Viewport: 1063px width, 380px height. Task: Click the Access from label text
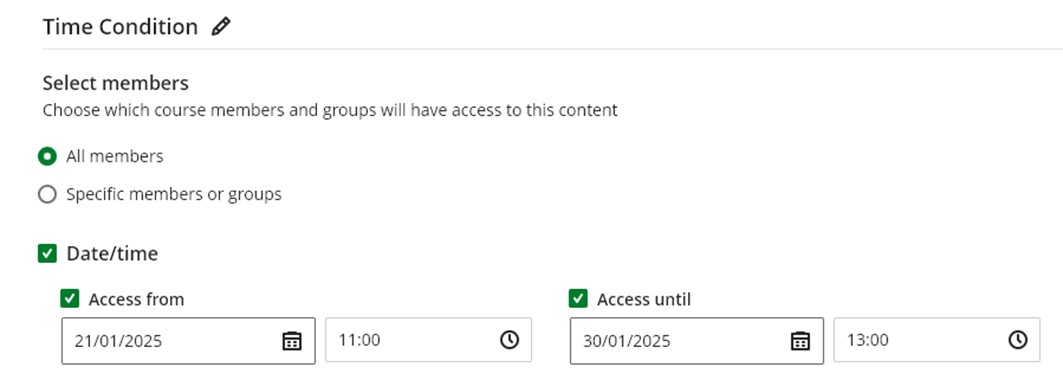136,299
